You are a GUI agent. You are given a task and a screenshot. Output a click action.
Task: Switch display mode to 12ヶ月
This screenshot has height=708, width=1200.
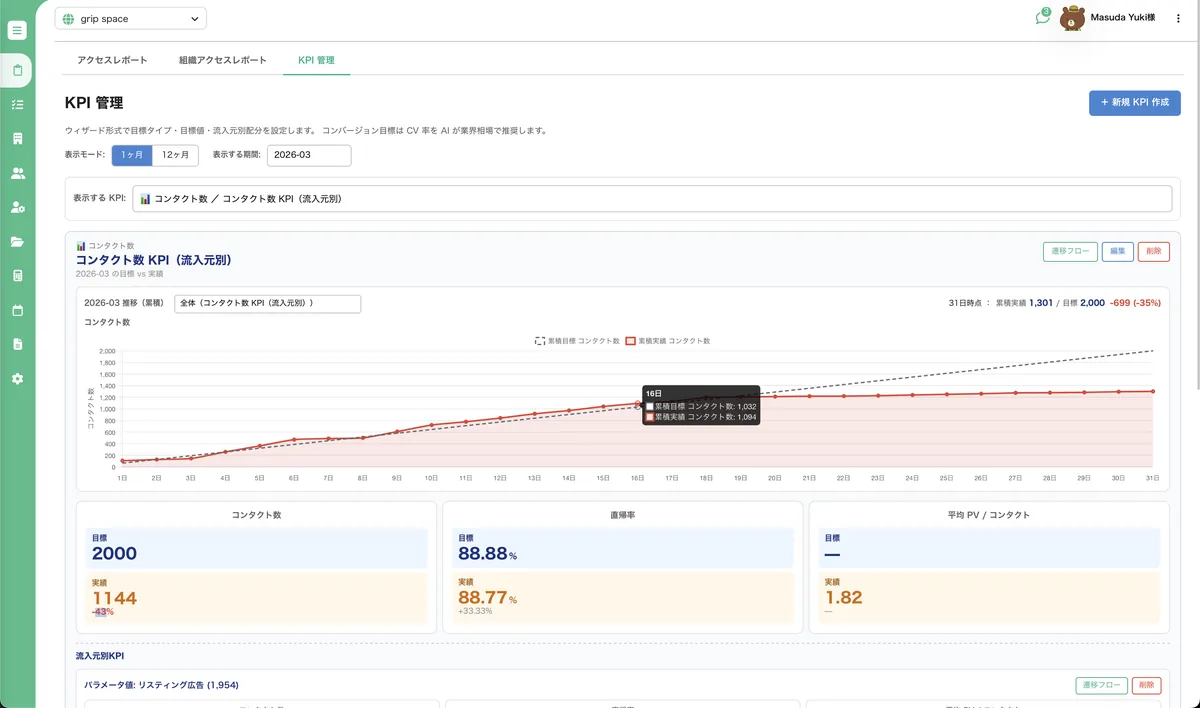coord(176,155)
